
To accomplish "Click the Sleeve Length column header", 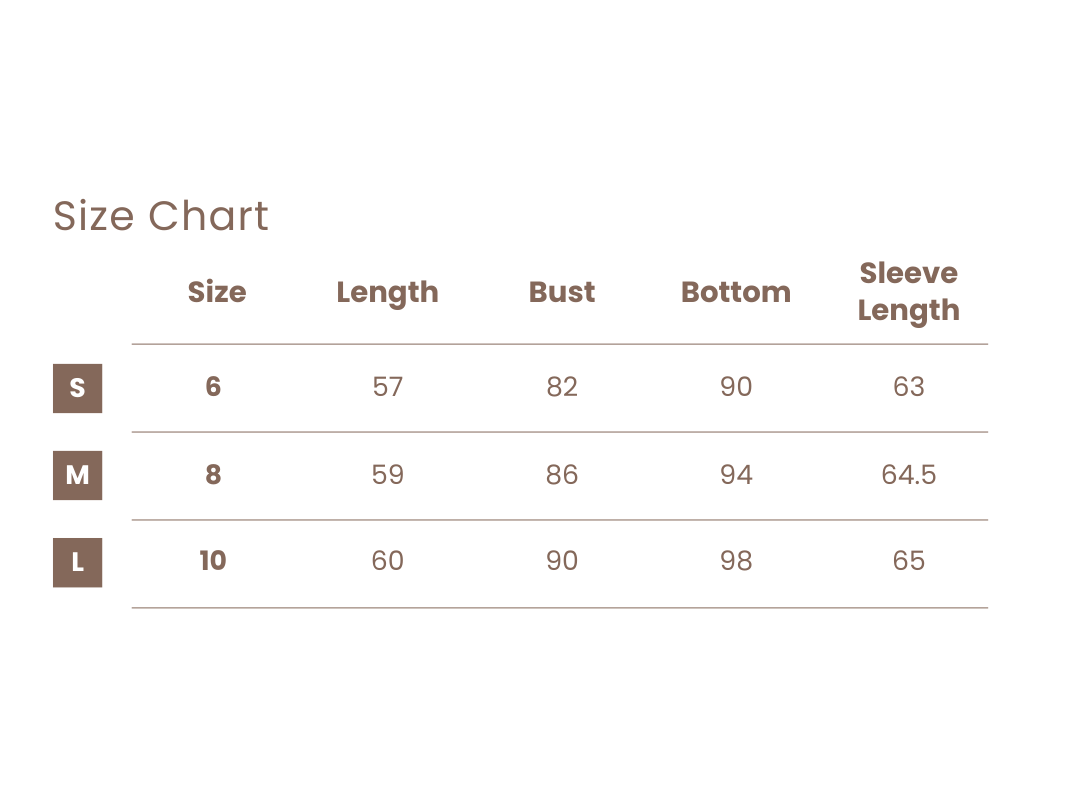I will [x=908, y=292].
